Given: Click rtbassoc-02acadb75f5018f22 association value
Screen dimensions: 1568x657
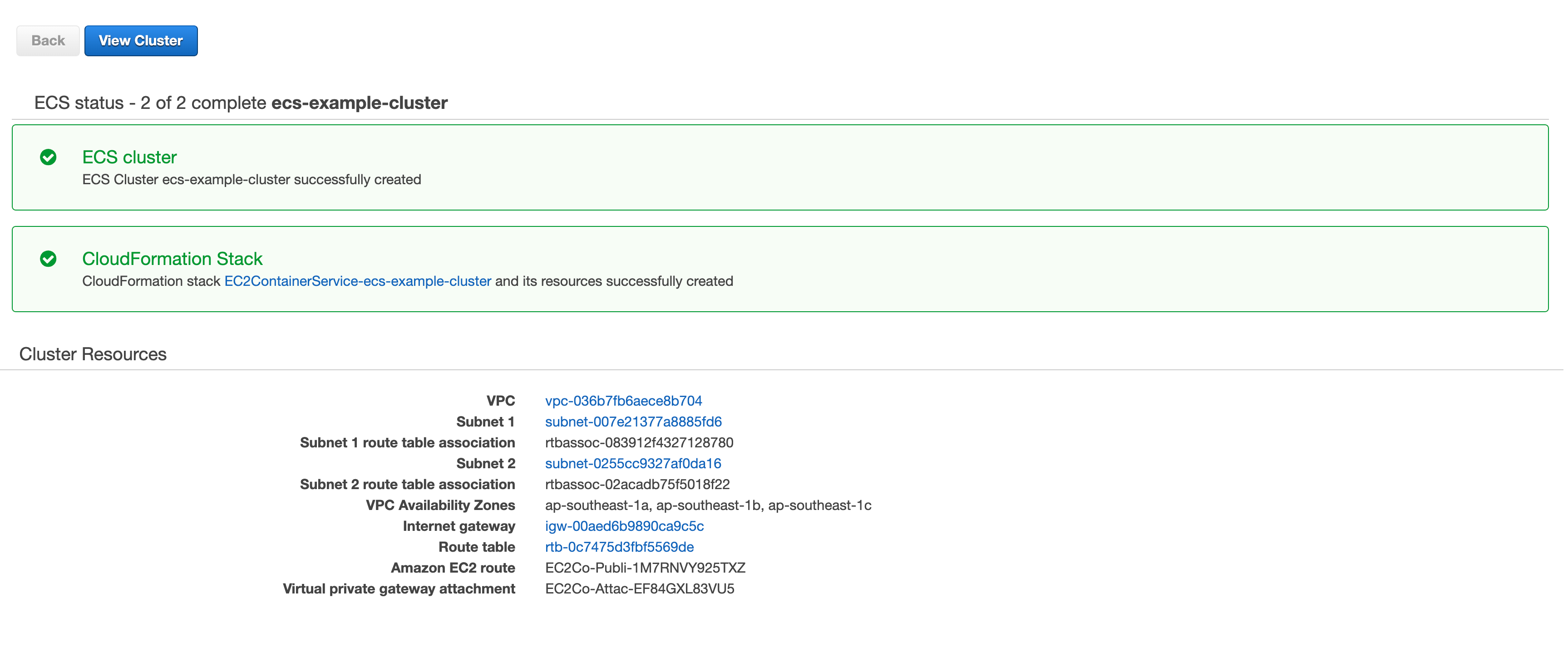Looking at the screenshot, I should (637, 484).
